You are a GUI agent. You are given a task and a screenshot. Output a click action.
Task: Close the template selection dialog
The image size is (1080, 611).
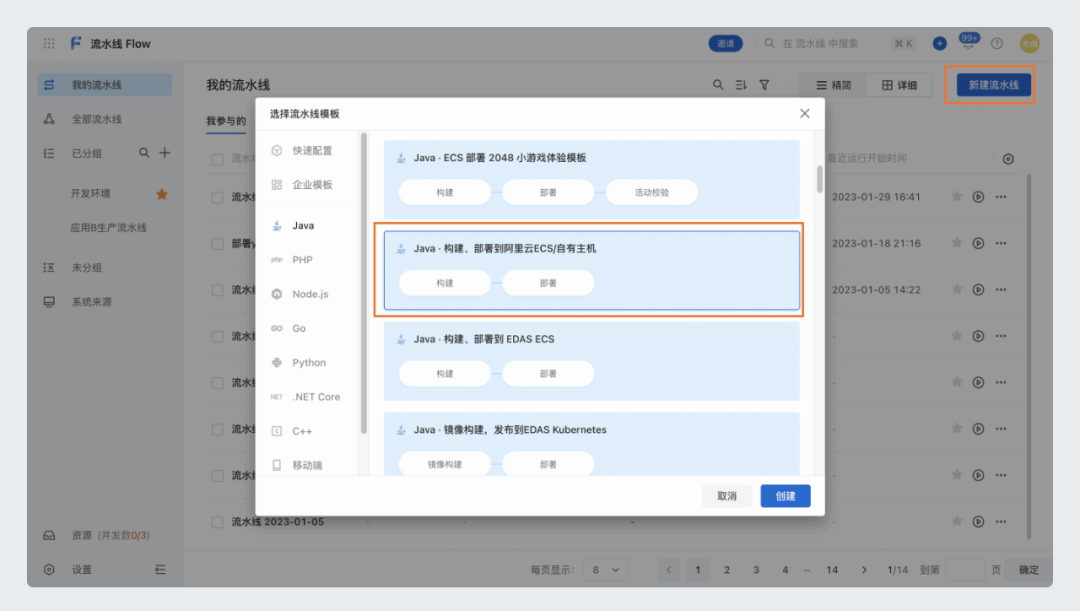pyautogui.click(x=804, y=114)
